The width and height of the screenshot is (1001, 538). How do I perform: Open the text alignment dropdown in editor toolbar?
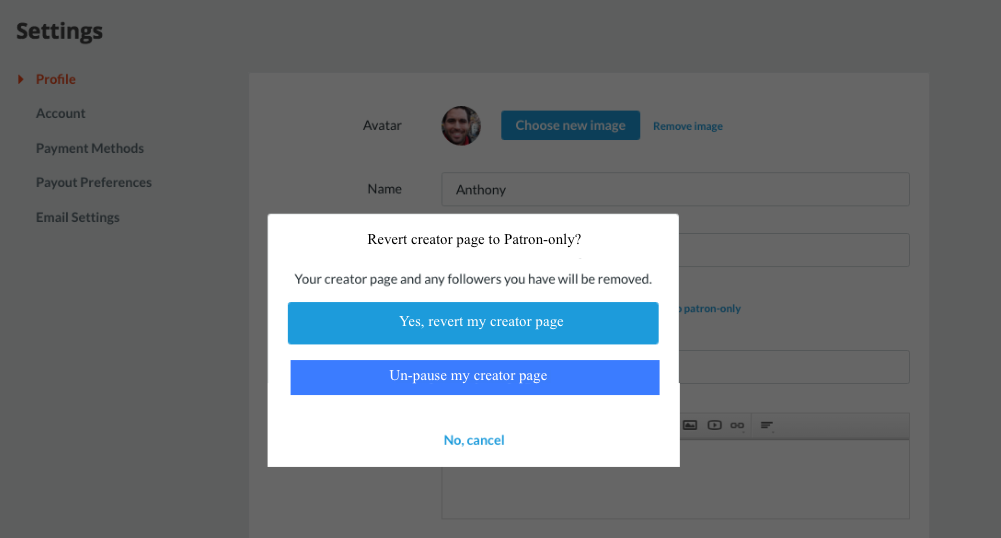point(767,425)
